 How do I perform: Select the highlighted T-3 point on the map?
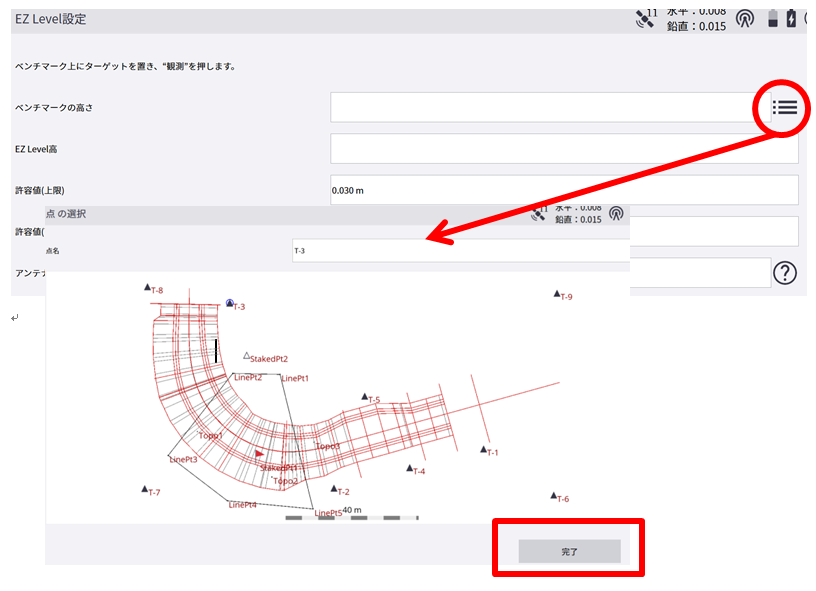pyautogui.click(x=229, y=303)
